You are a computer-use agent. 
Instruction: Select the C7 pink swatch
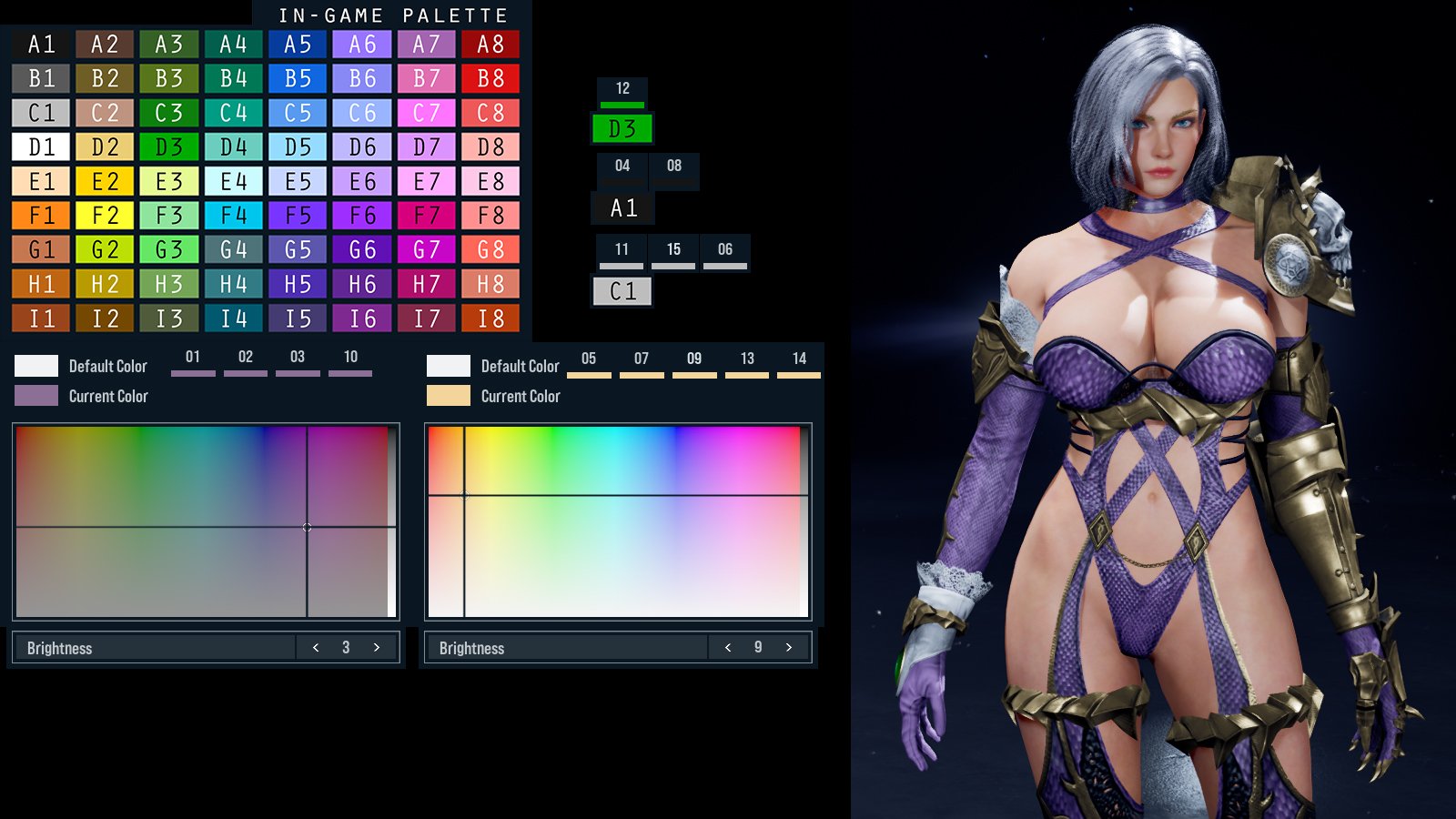click(x=426, y=113)
